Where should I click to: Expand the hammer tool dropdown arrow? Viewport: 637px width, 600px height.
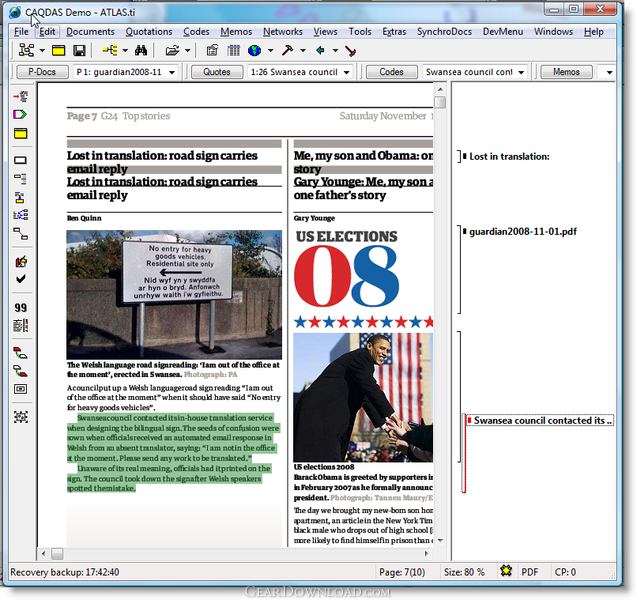[303, 51]
